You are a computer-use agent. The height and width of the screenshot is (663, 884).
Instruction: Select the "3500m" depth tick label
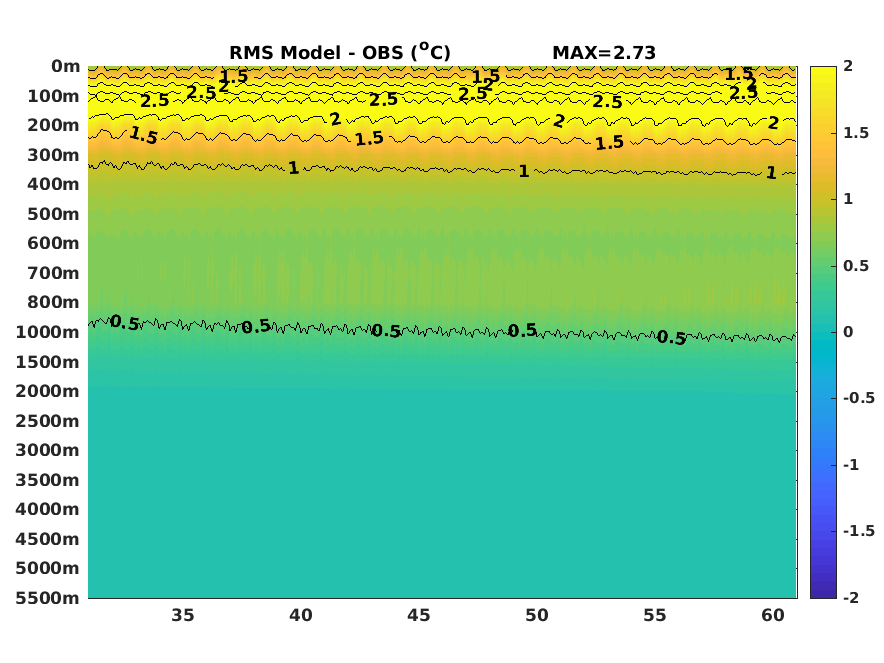[47, 480]
